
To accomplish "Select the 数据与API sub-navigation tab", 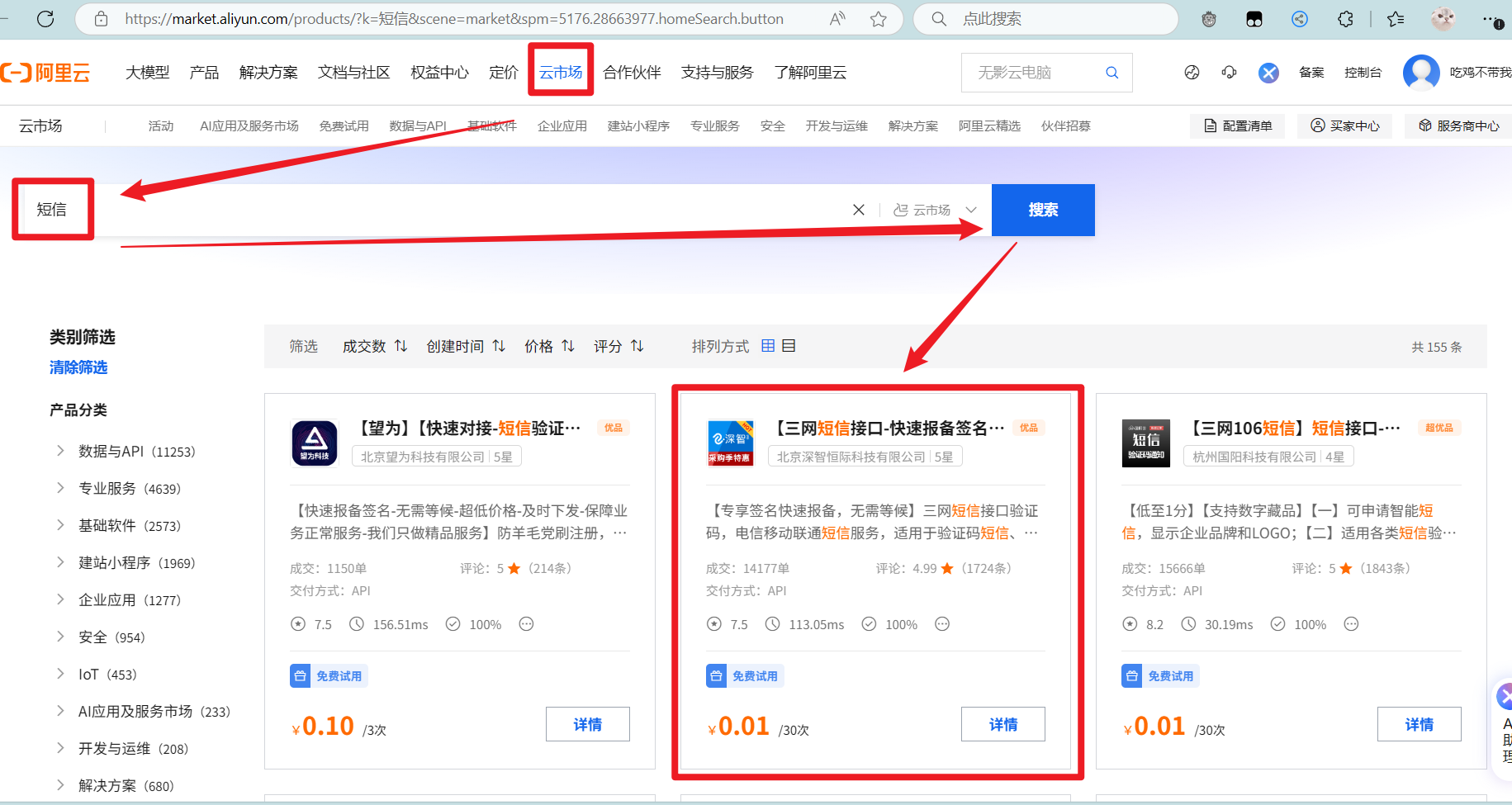I will coord(418,126).
